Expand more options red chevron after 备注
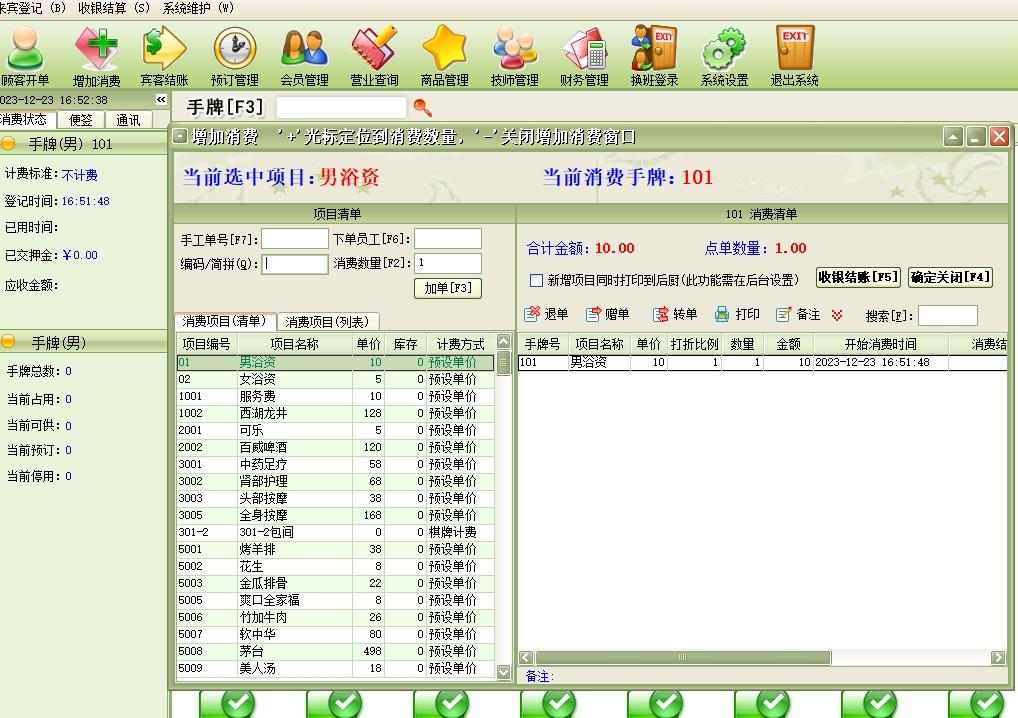1018x718 pixels. click(x=837, y=315)
